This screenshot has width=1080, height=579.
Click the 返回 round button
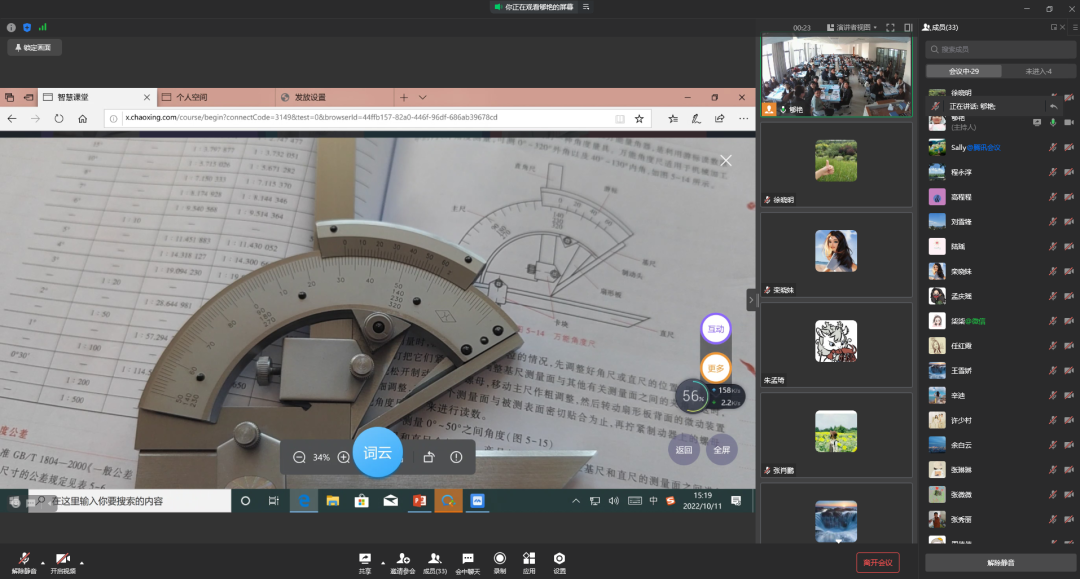pos(684,450)
